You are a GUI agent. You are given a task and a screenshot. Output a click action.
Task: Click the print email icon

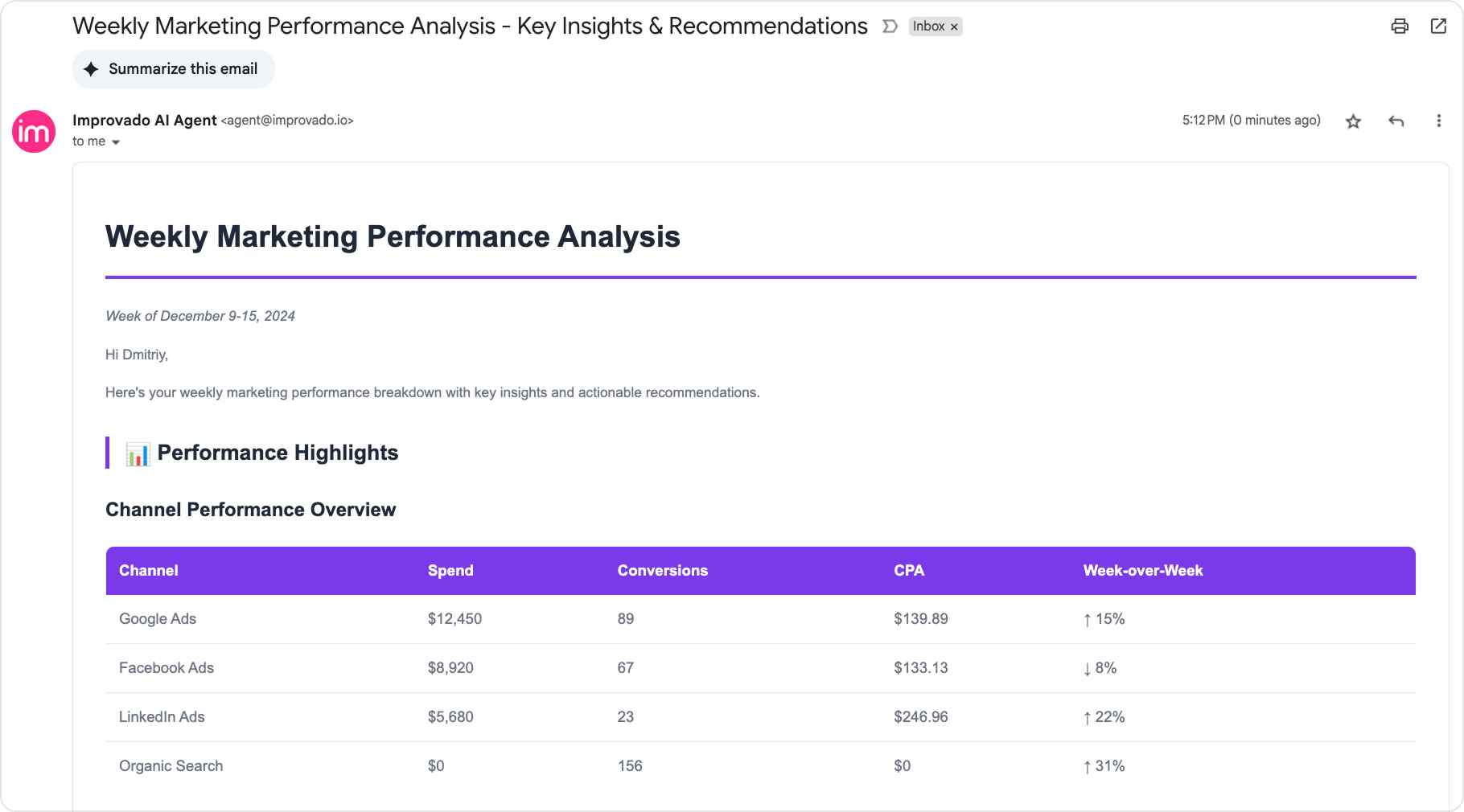coord(1400,26)
